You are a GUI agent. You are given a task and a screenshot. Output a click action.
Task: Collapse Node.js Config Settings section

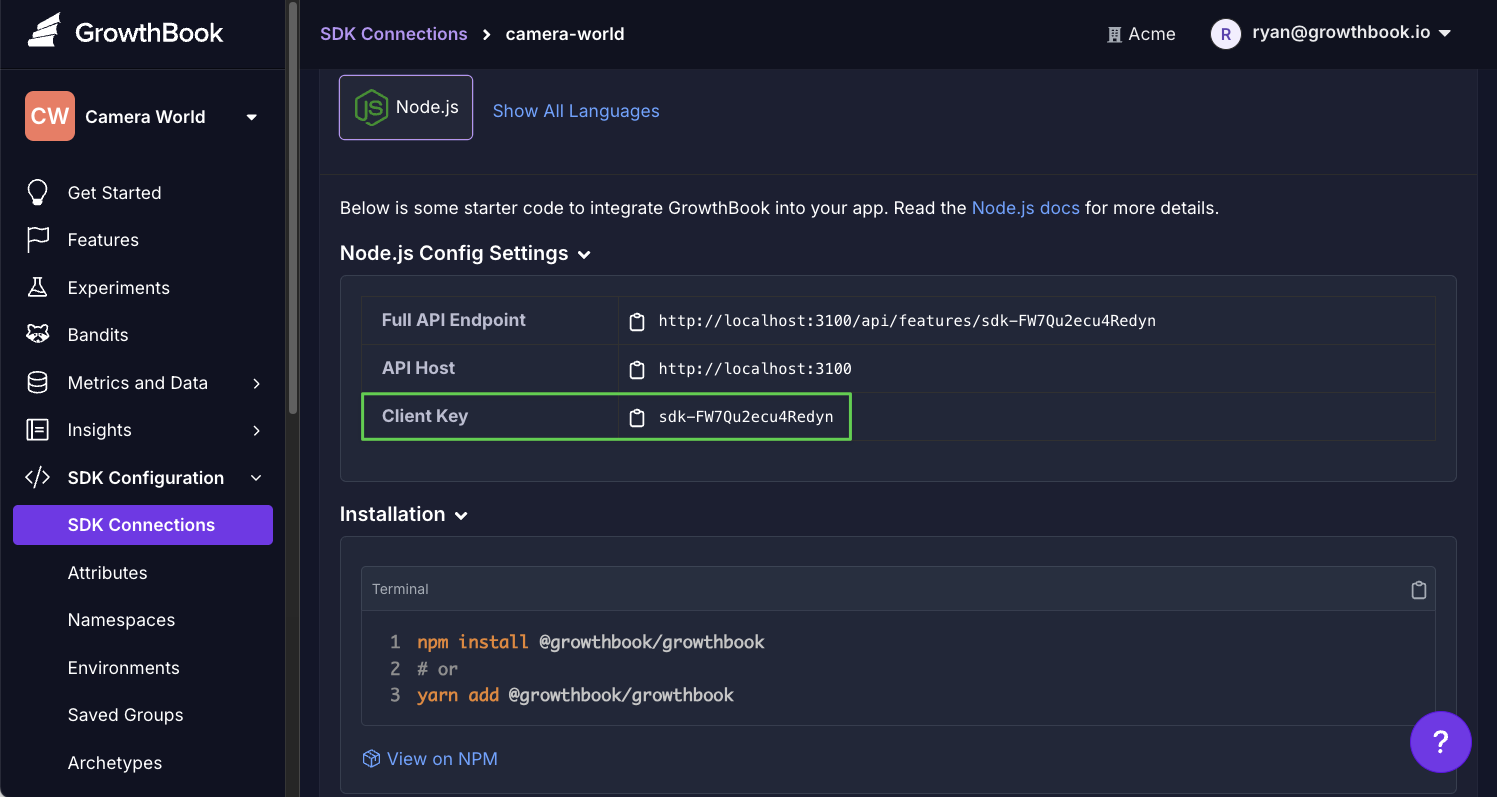tap(584, 255)
